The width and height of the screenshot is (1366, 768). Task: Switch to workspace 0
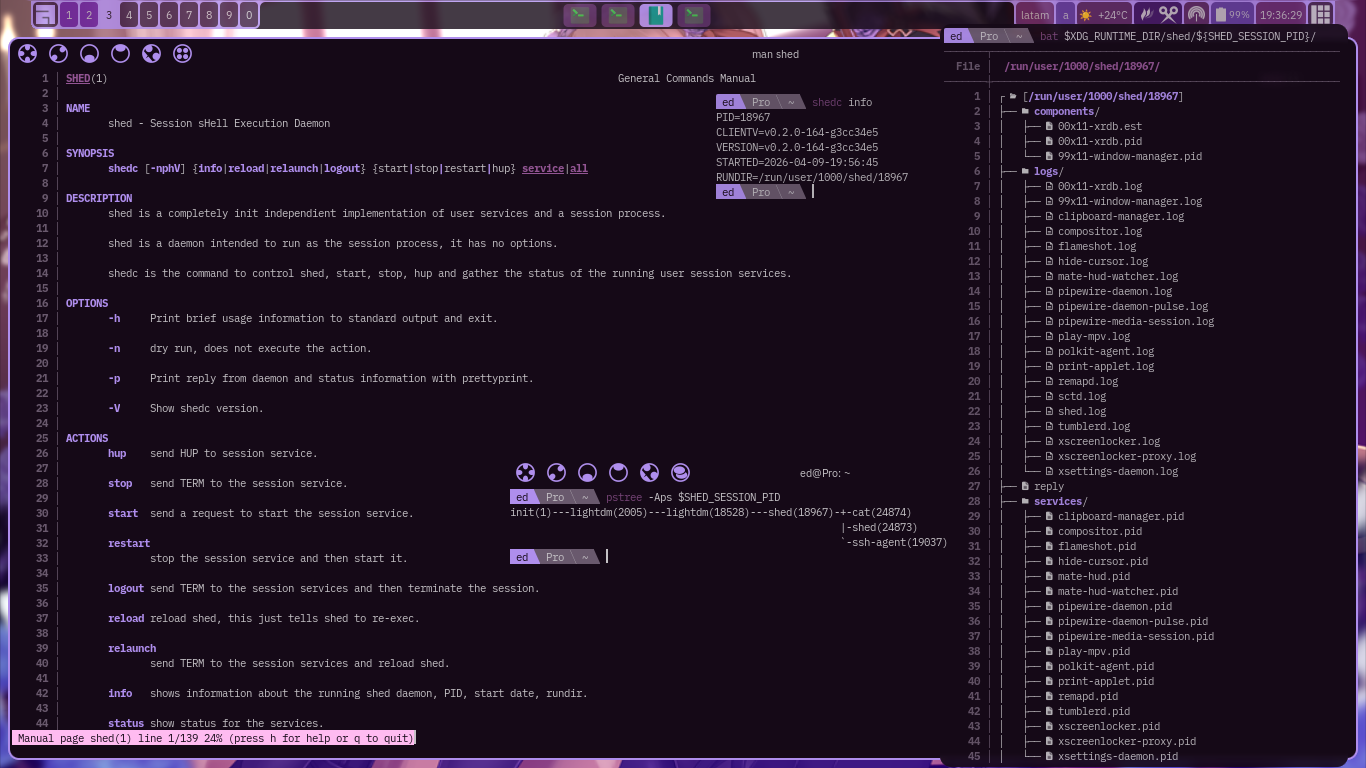(249, 15)
